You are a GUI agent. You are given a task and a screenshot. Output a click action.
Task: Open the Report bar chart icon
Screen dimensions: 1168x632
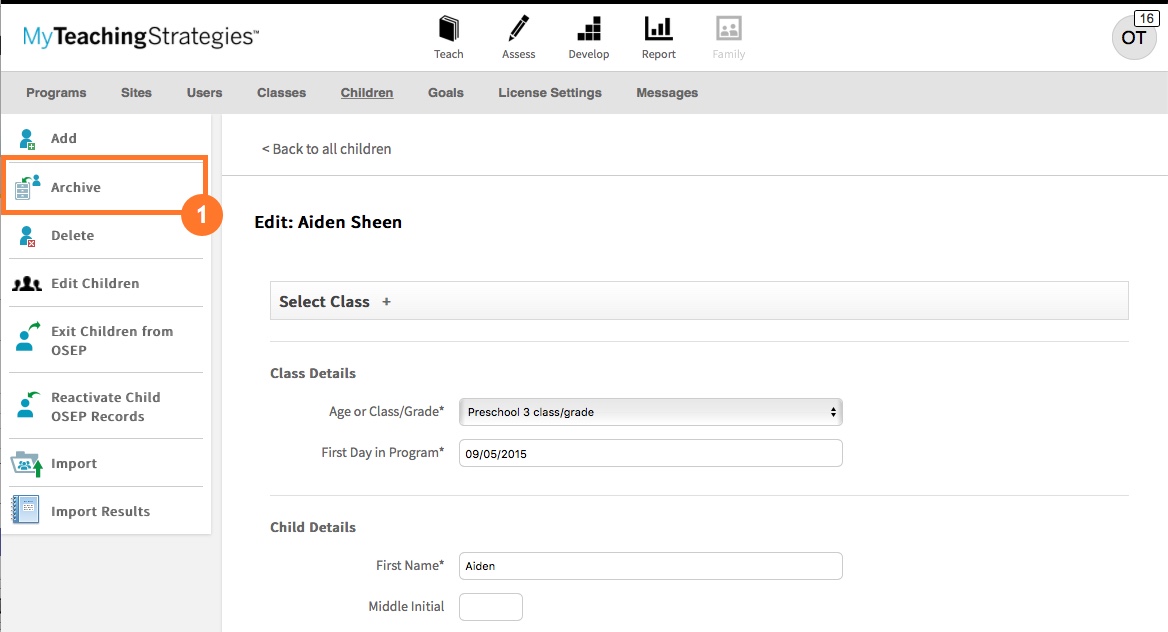coord(658,28)
